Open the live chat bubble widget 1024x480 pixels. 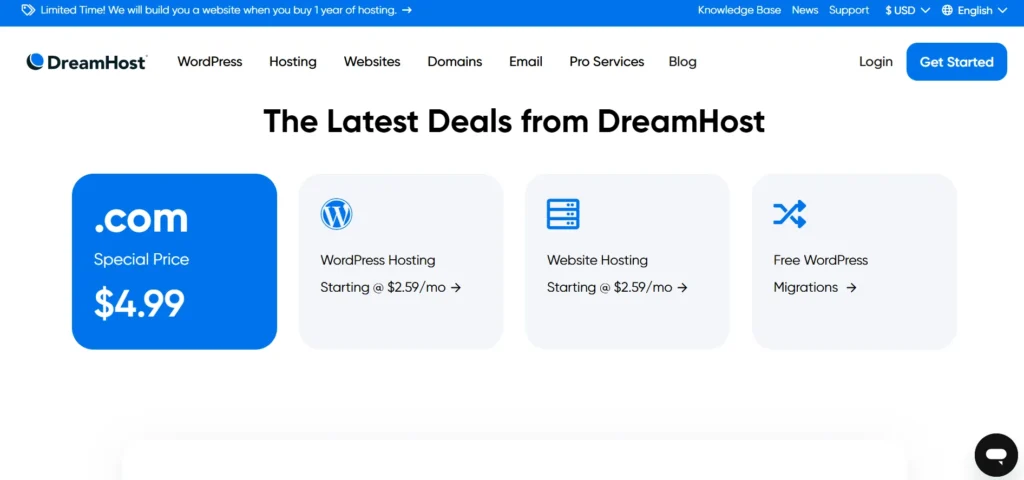(x=995, y=455)
